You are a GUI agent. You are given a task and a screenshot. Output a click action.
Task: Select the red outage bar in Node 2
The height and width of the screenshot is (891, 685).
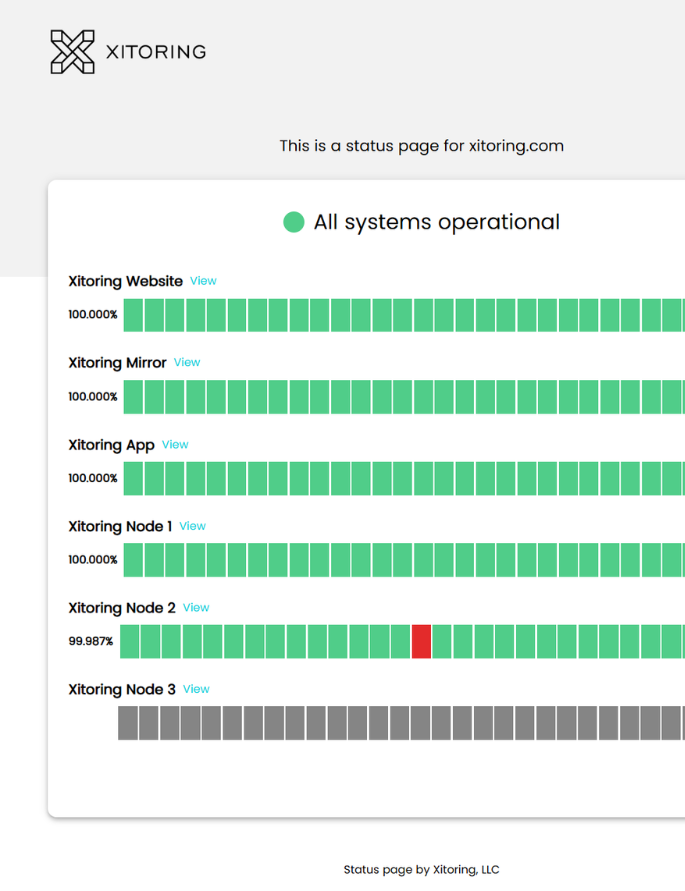[x=421, y=642]
